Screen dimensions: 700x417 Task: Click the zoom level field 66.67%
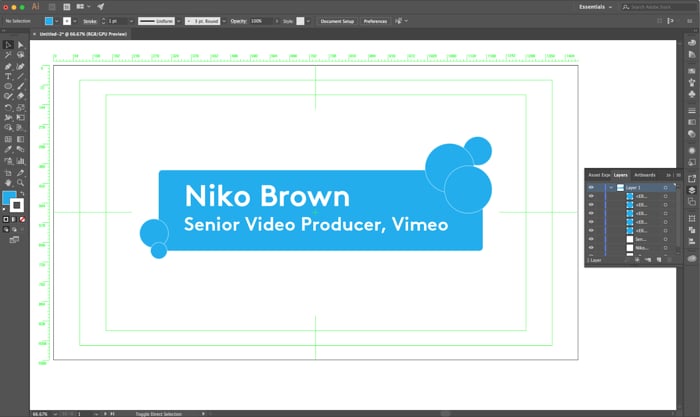42,414
